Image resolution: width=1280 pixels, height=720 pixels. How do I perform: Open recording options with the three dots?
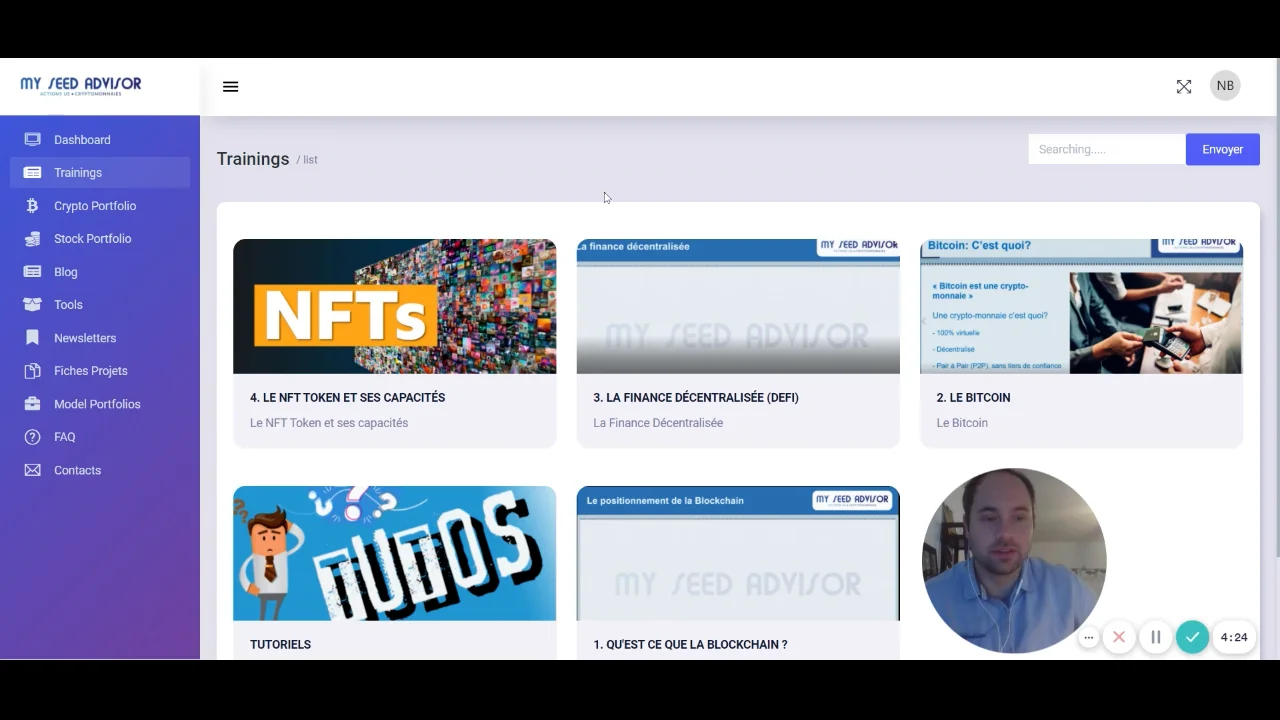tap(1089, 637)
